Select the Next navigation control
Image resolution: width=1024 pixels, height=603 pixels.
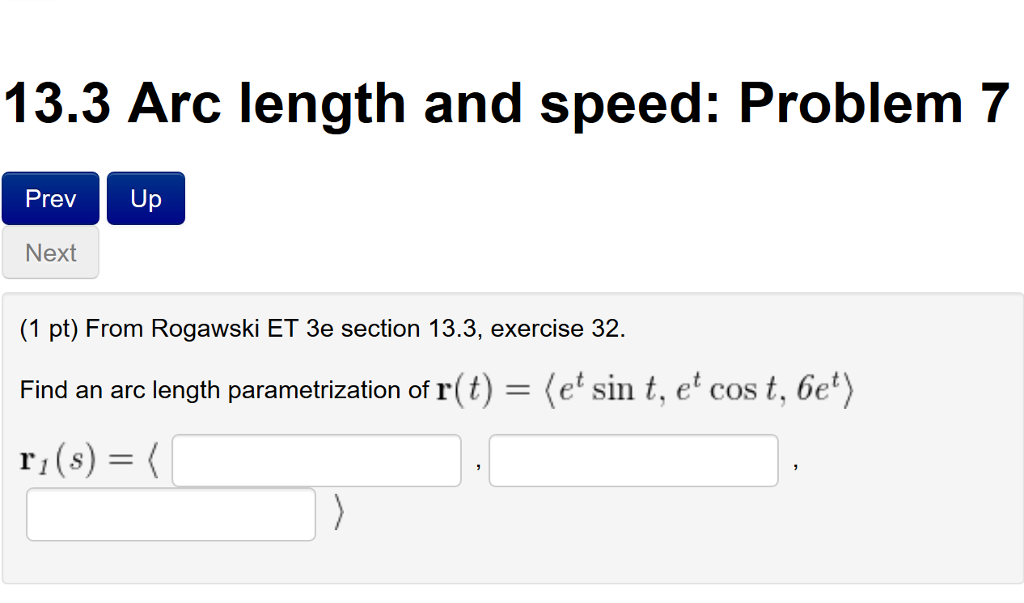50,252
